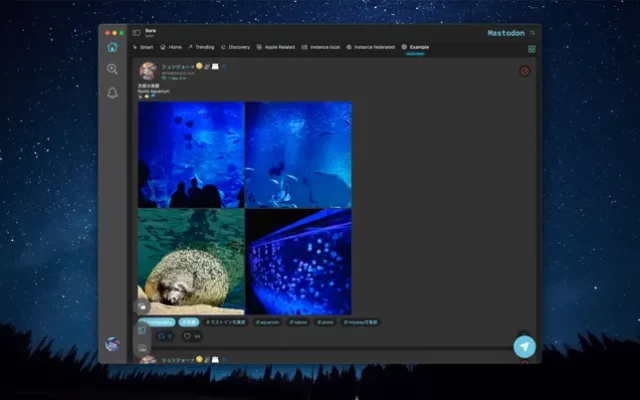Open the Notifications bell in the sidebar
Image resolution: width=640 pixels, height=400 pixels.
tap(112, 92)
